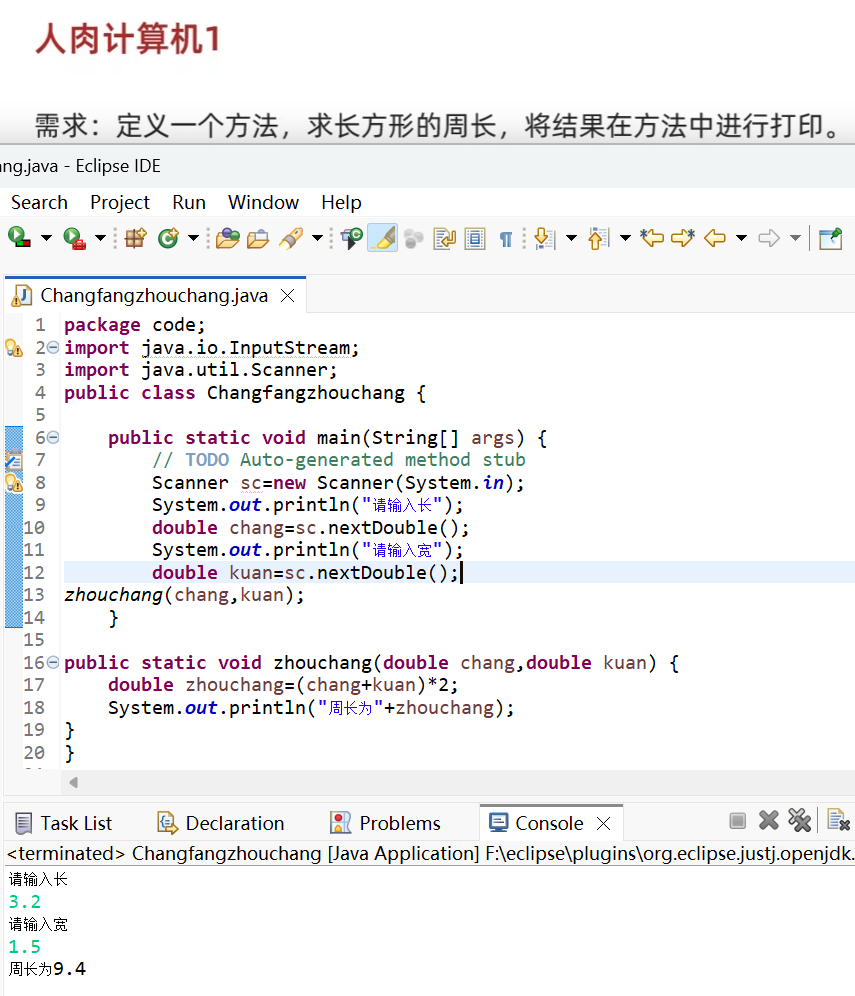
Task: Collapse the import block at line 2
Action: point(53,347)
